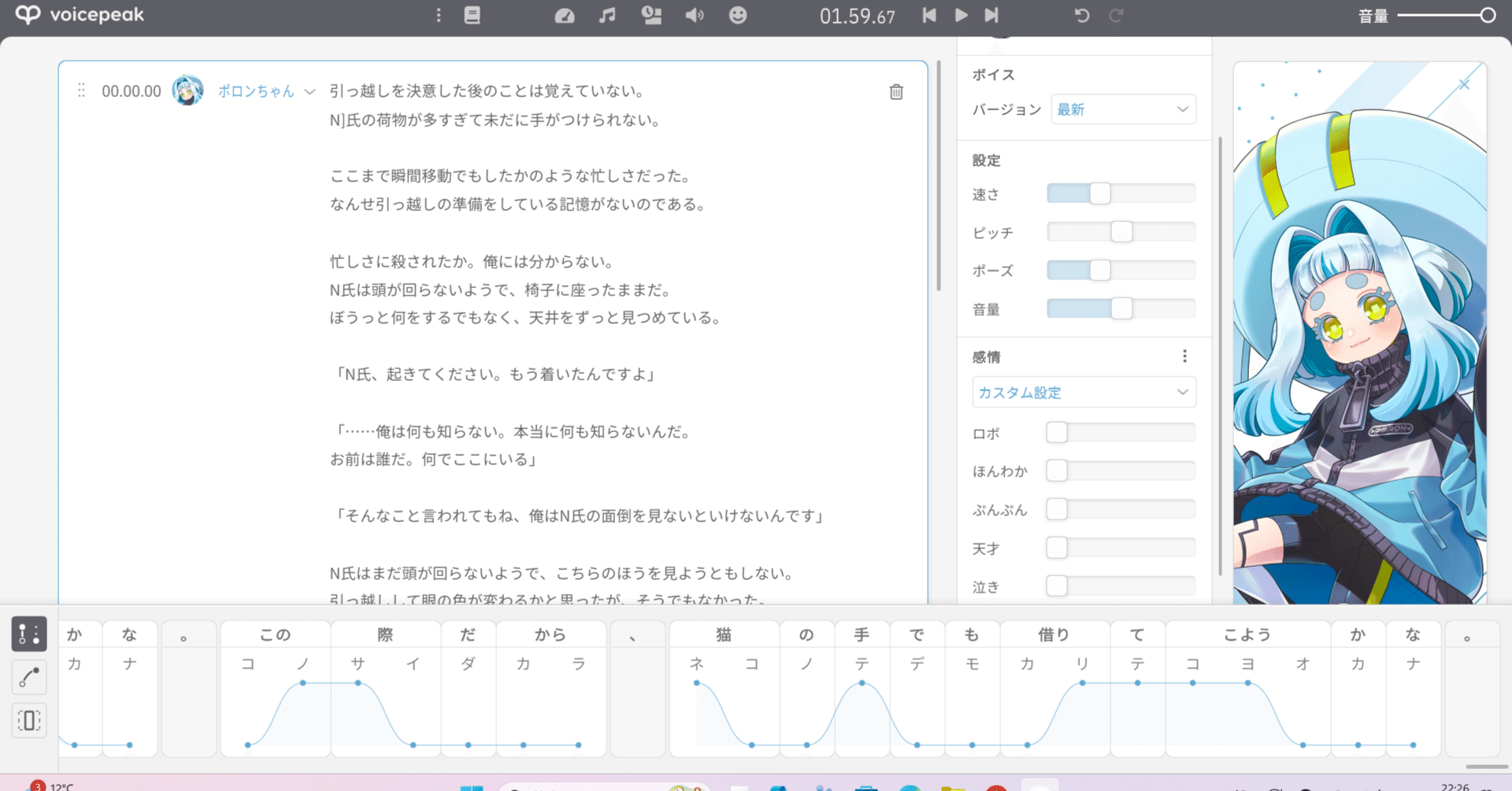
Task: Adjust the 速さ slider
Action: click(1100, 194)
